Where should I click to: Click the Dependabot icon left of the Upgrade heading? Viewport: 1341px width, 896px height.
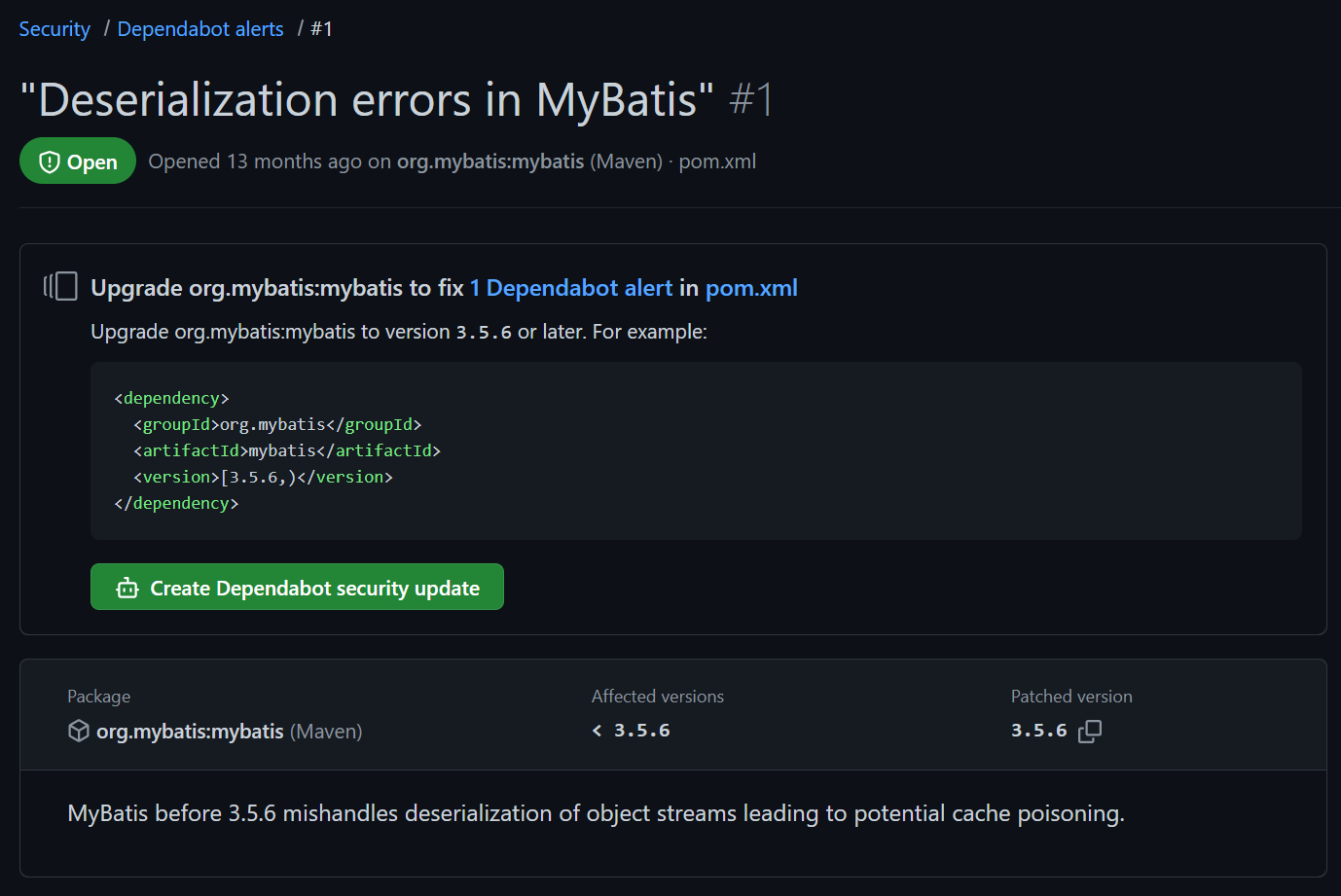coord(60,287)
